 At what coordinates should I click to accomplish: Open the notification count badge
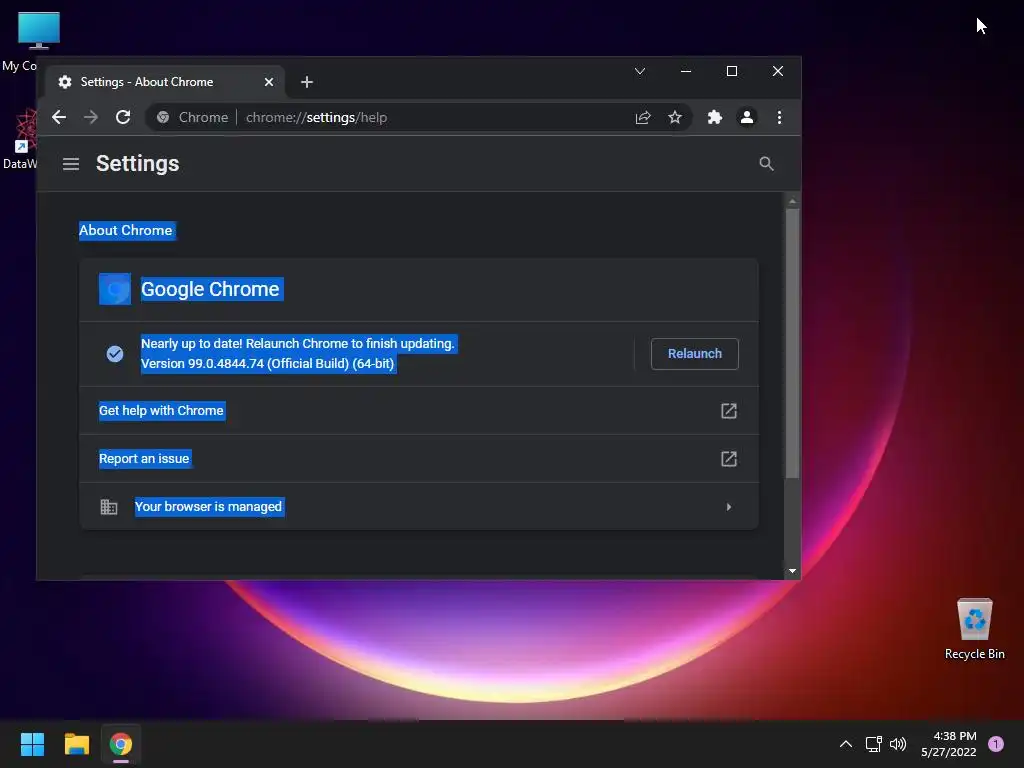[996, 744]
